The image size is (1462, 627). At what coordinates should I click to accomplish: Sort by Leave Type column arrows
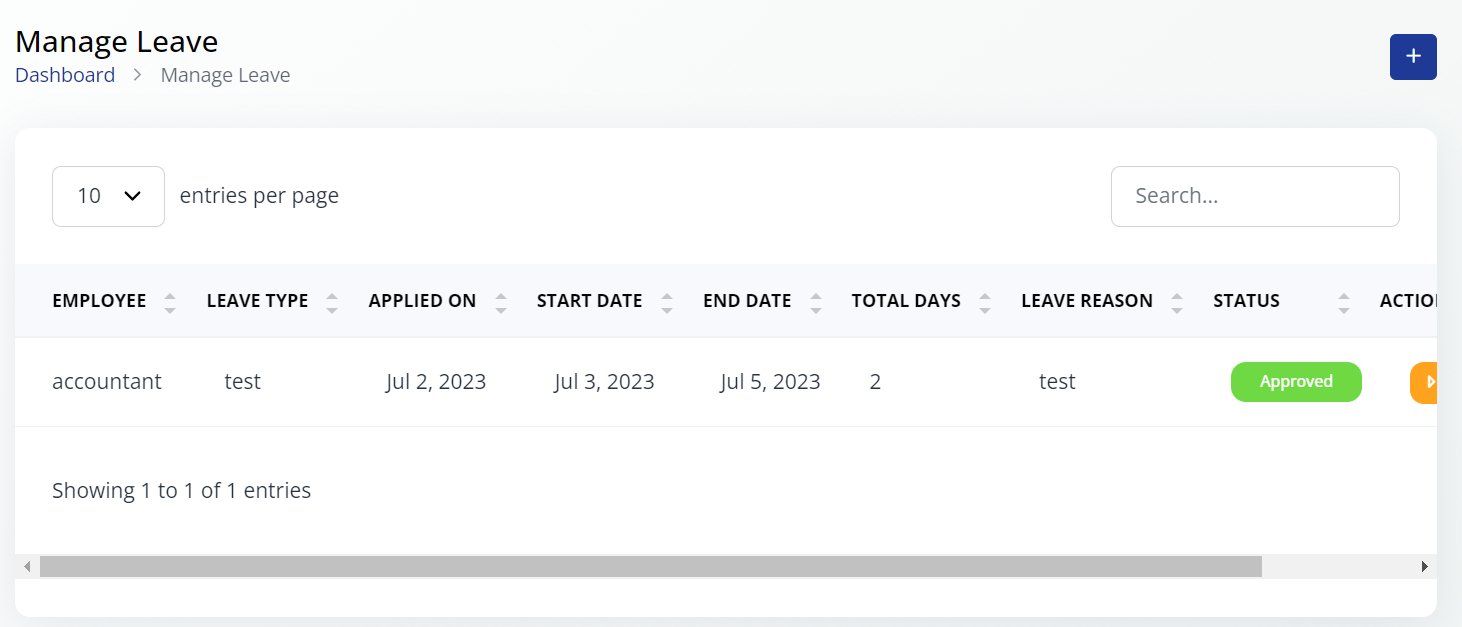point(332,302)
